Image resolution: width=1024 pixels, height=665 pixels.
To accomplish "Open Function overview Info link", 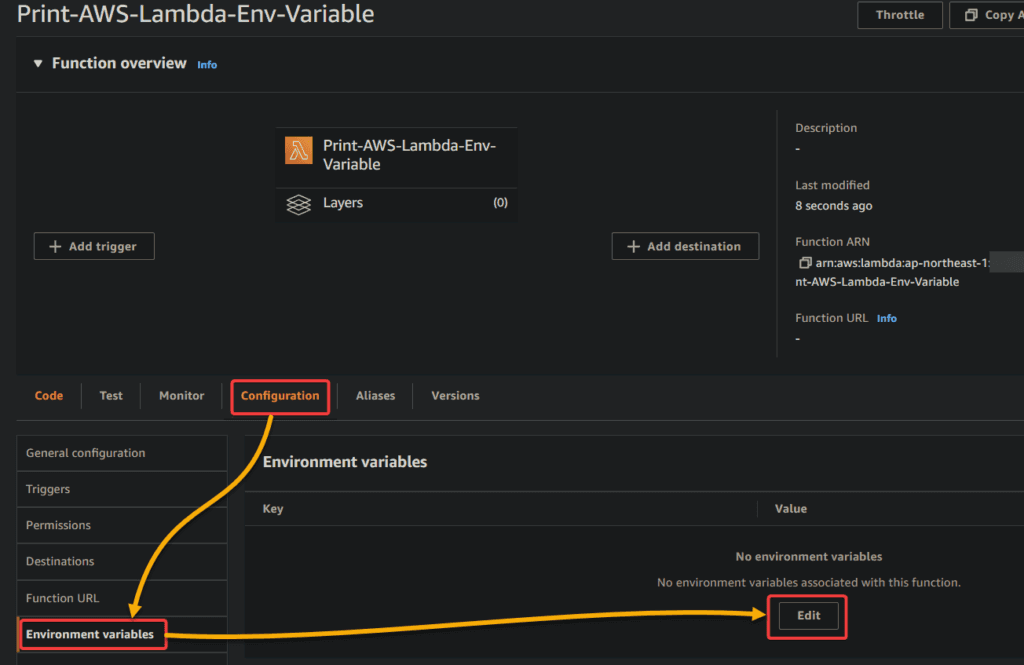I will point(207,65).
